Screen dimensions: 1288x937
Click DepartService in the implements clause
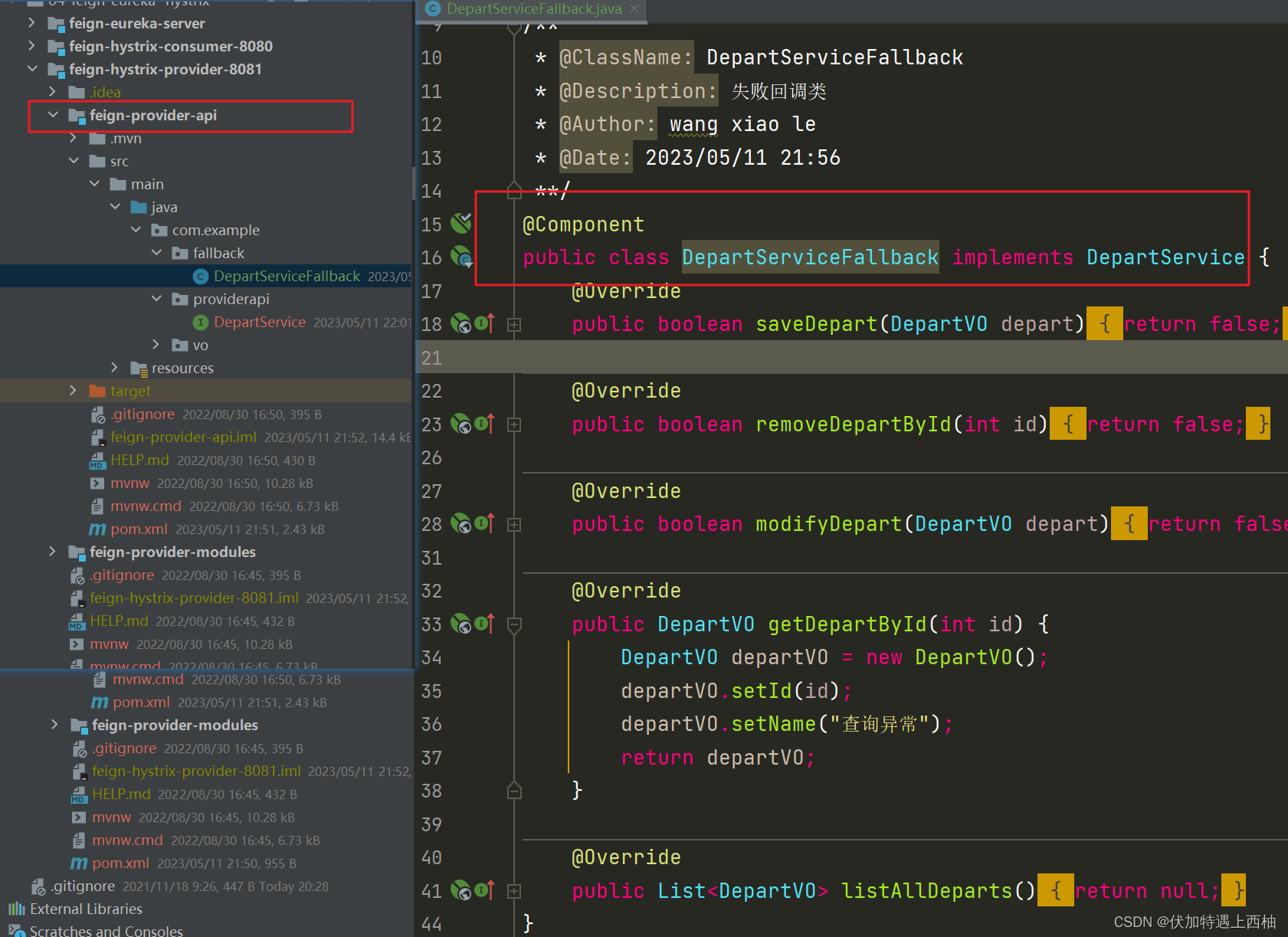point(1165,257)
